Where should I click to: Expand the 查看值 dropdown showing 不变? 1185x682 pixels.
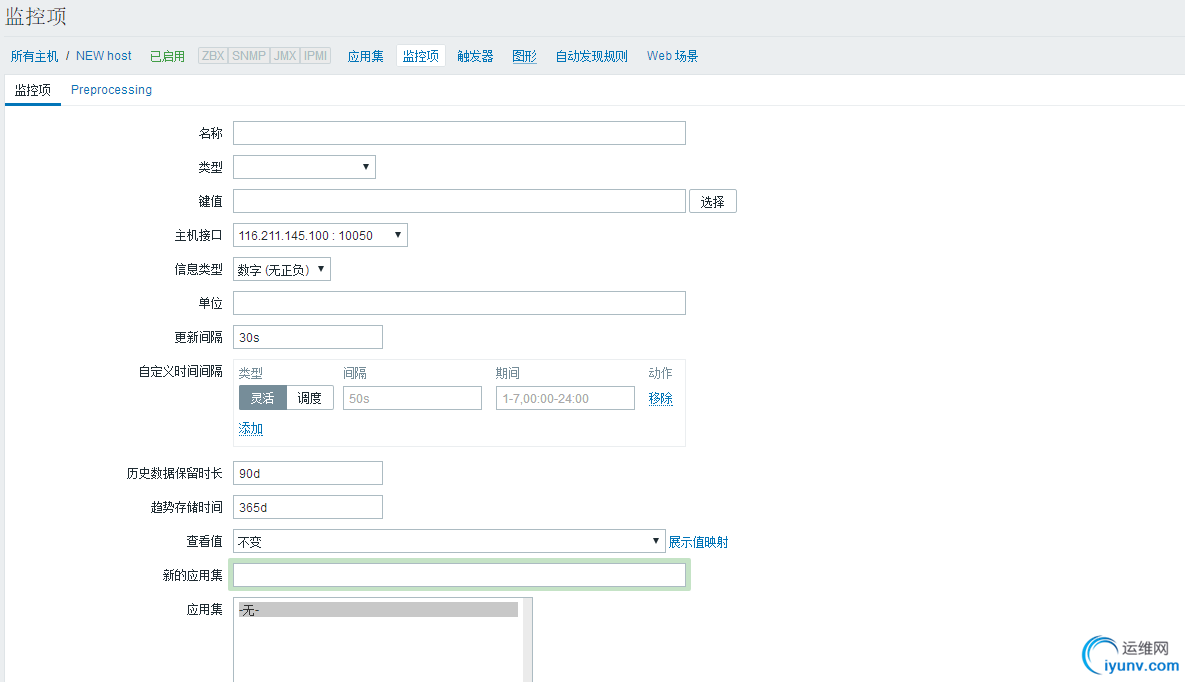(449, 541)
